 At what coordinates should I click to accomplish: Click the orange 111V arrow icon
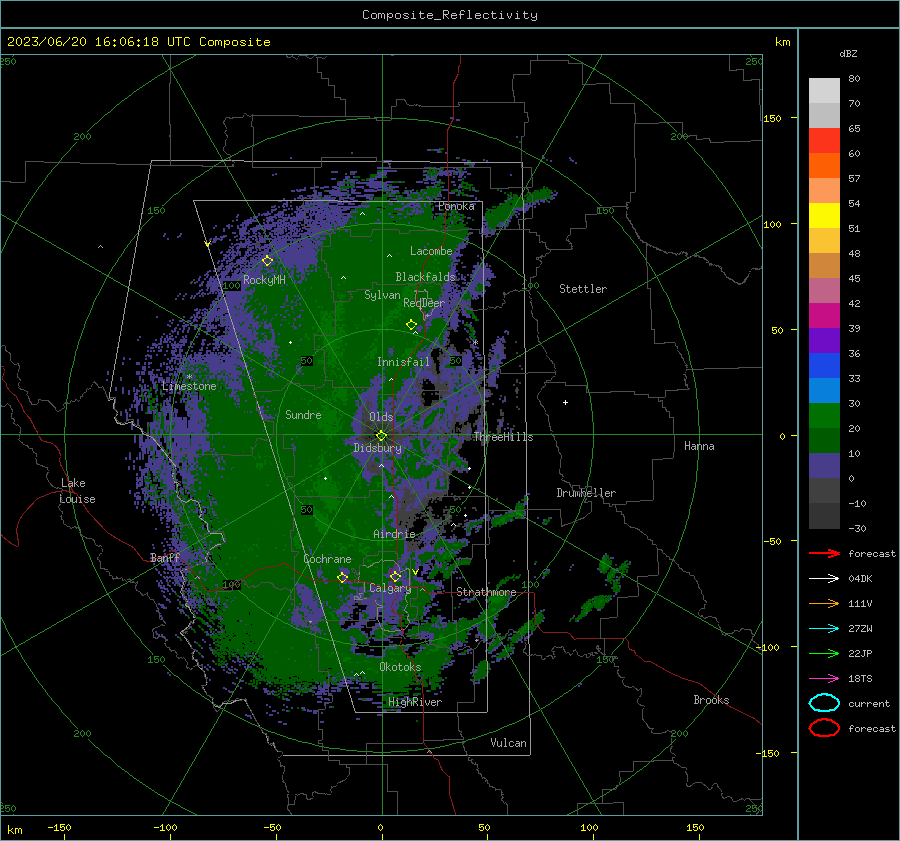pyautogui.click(x=824, y=603)
